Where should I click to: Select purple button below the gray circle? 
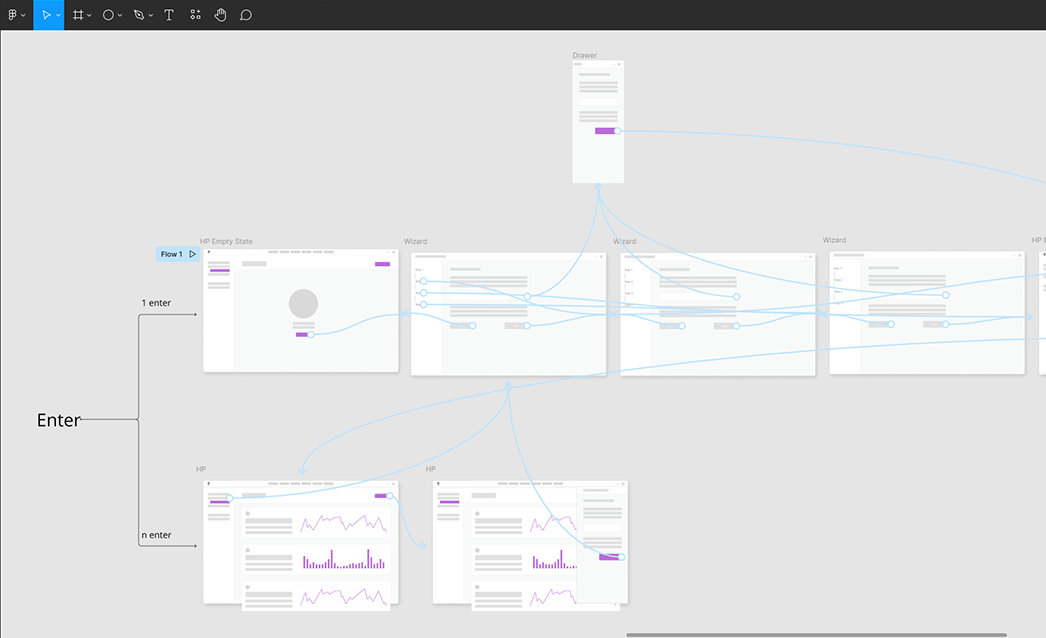(302, 334)
